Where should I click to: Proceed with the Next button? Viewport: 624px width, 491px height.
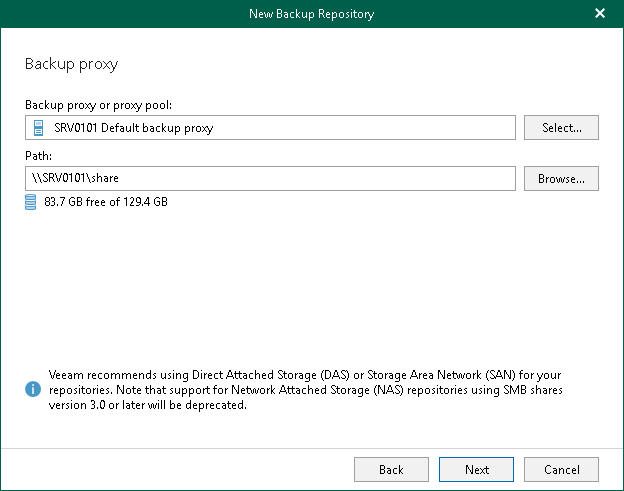tap(476, 470)
